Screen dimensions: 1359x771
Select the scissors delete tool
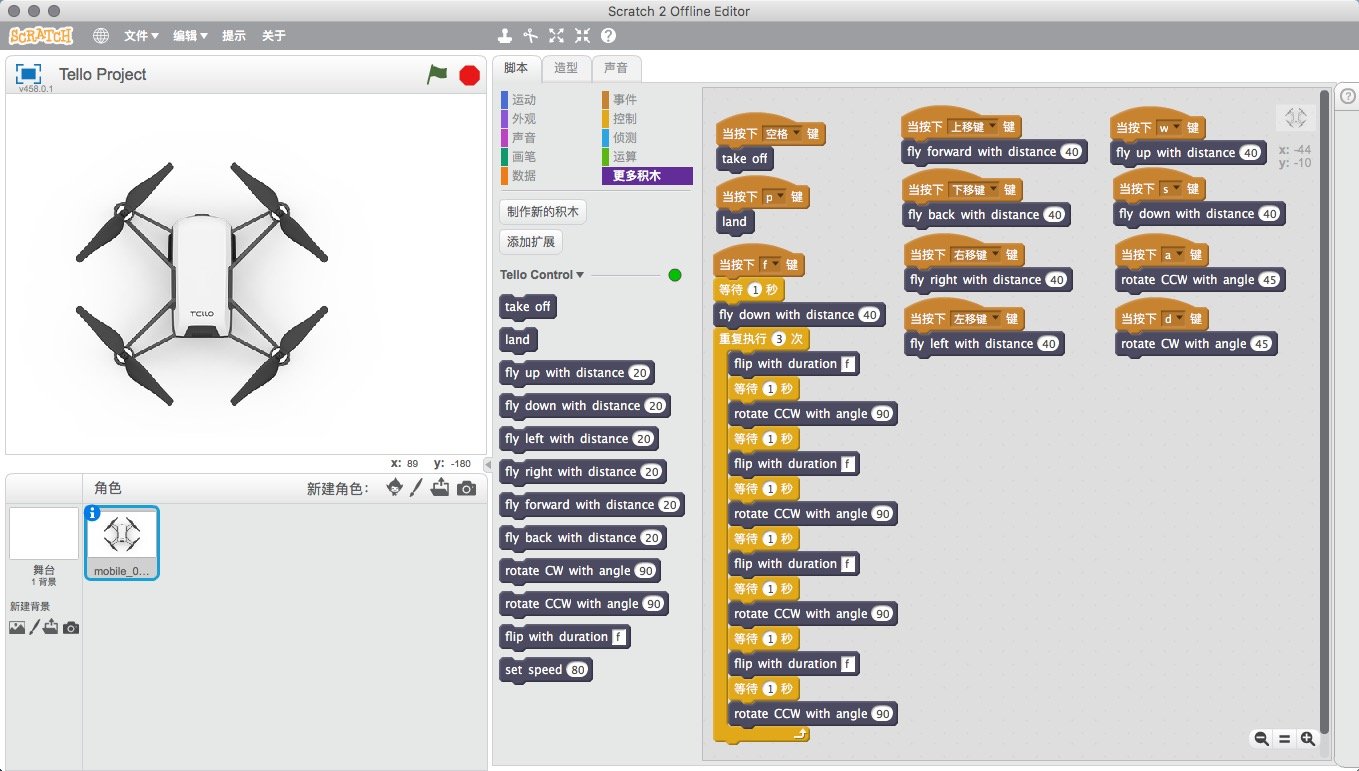click(531, 36)
